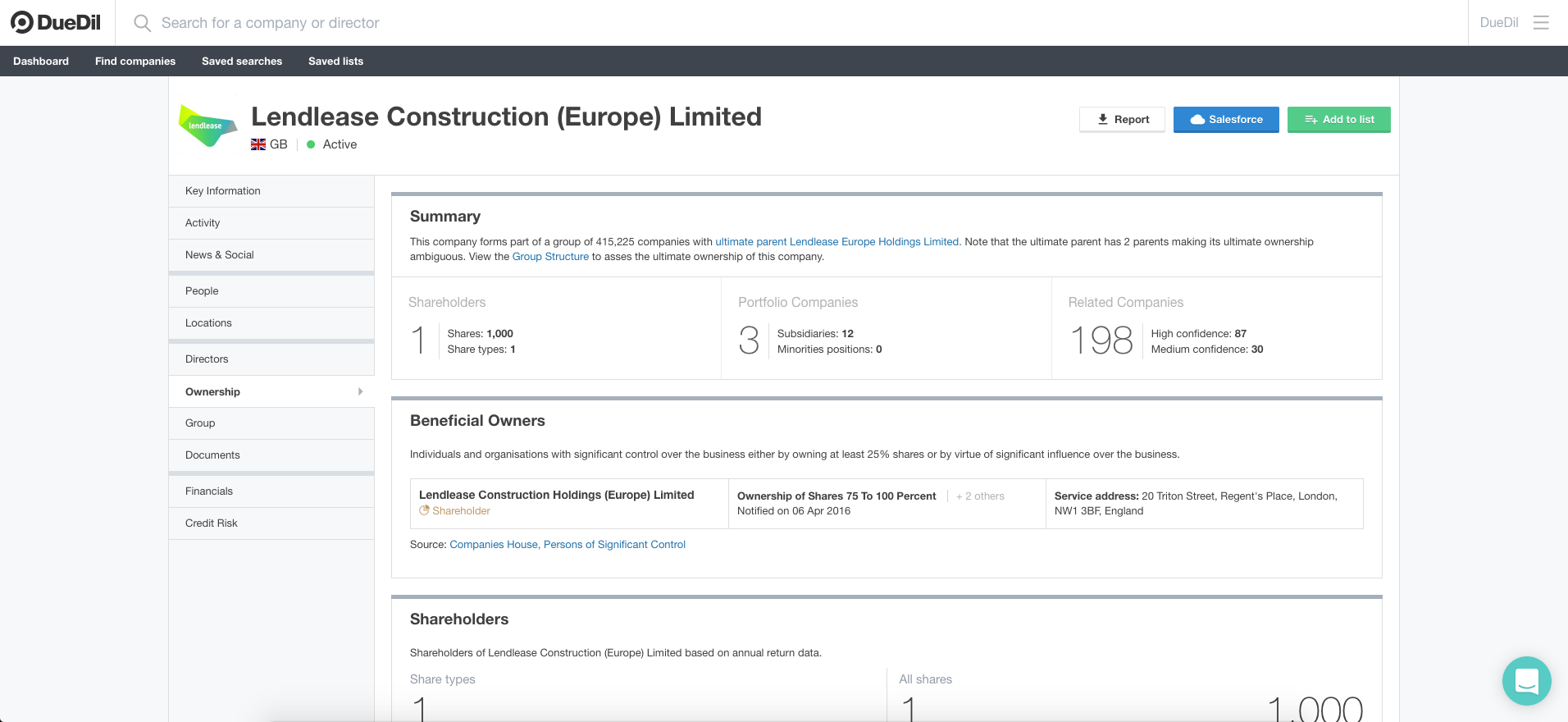The width and height of the screenshot is (1568, 722).
Task: Click the Related Companies count 198
Action: tap(1102, 340)
